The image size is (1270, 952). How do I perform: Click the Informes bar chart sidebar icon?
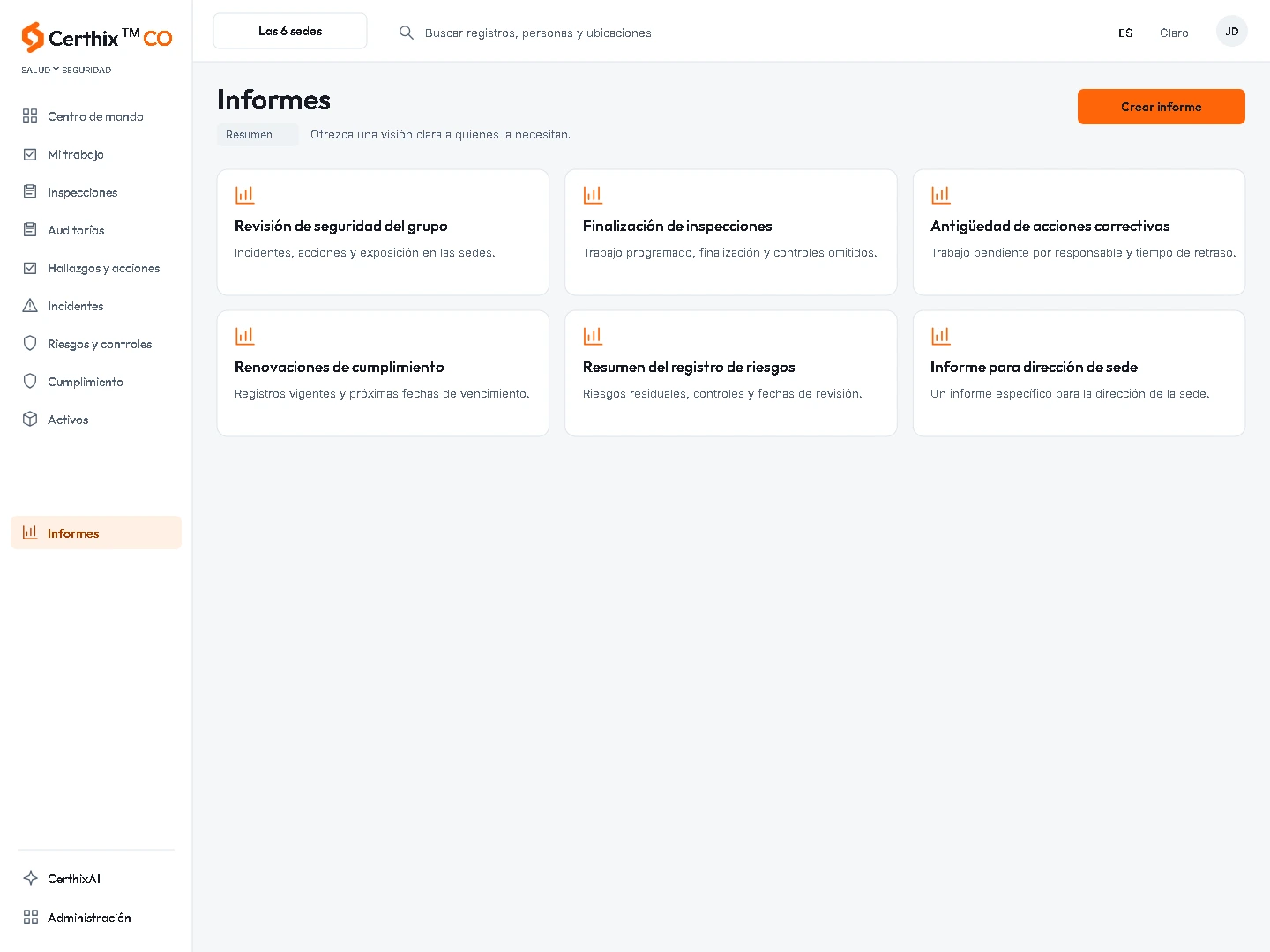click(x=30, y=532)
